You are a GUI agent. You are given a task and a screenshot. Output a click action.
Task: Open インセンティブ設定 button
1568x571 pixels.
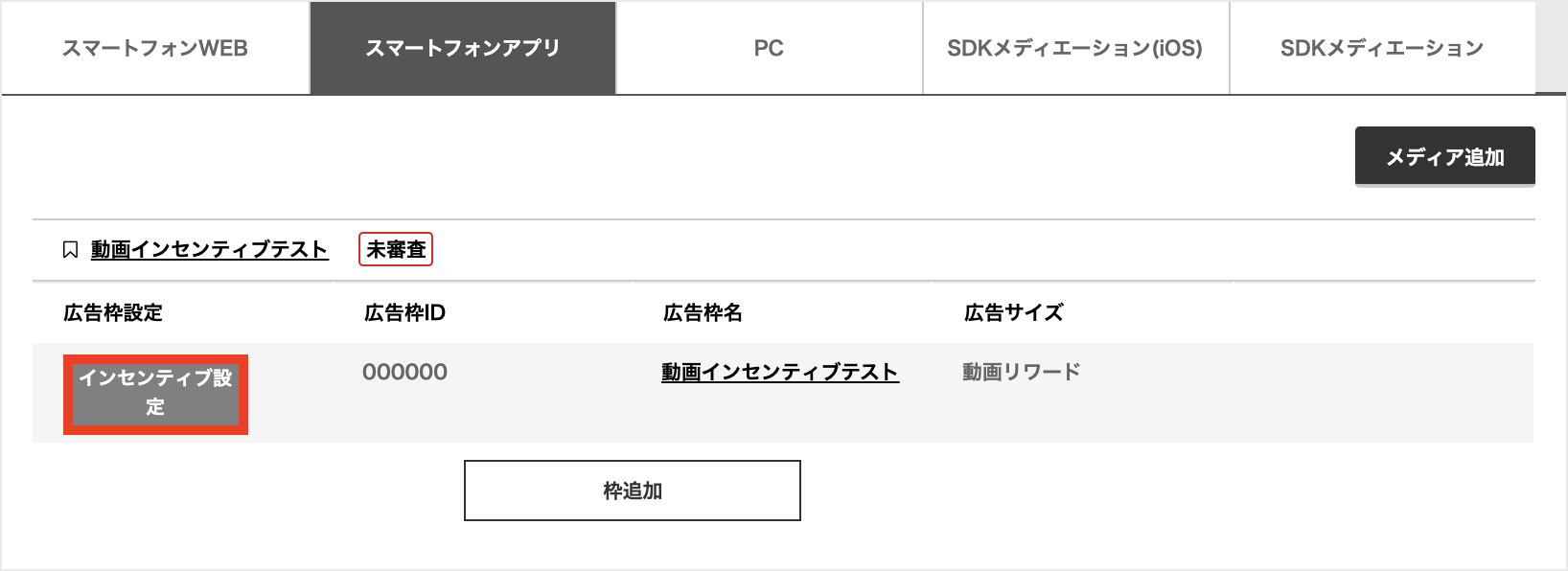pyautogui.click(x=155, y=394)
